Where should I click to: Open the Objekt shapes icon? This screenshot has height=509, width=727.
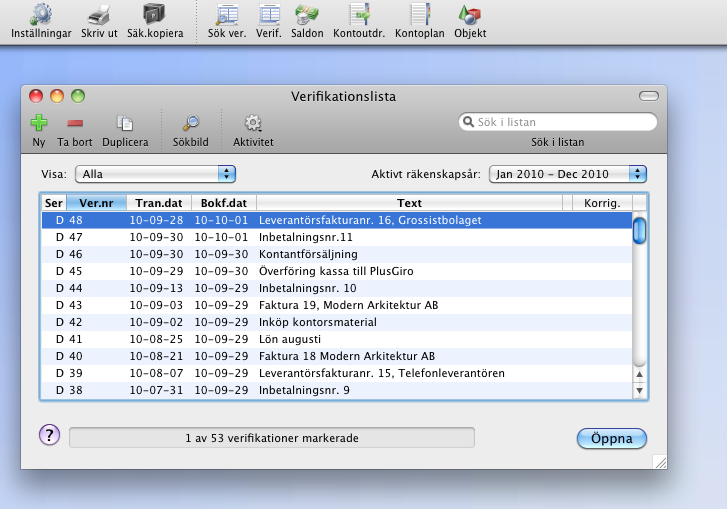[470, 14]
